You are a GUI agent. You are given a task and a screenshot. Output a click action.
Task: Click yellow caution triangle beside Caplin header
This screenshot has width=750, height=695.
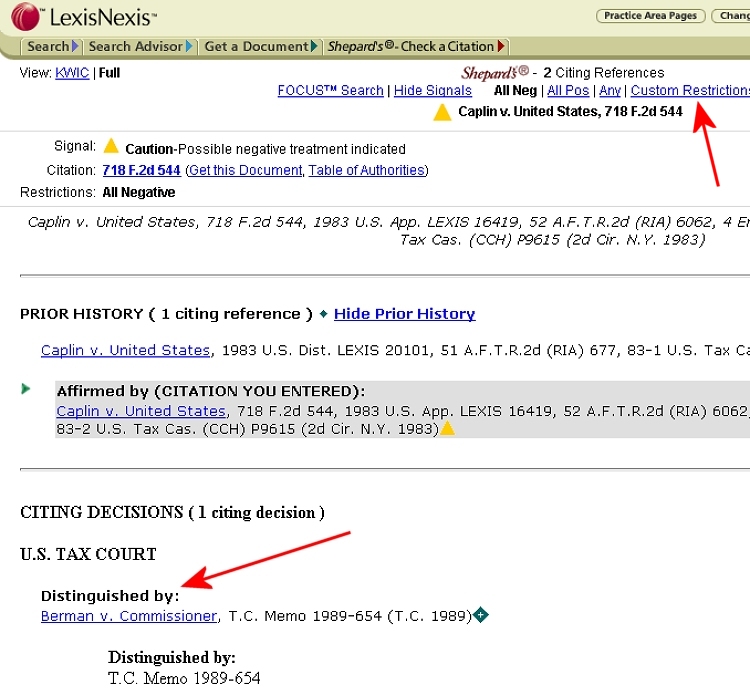442,112
